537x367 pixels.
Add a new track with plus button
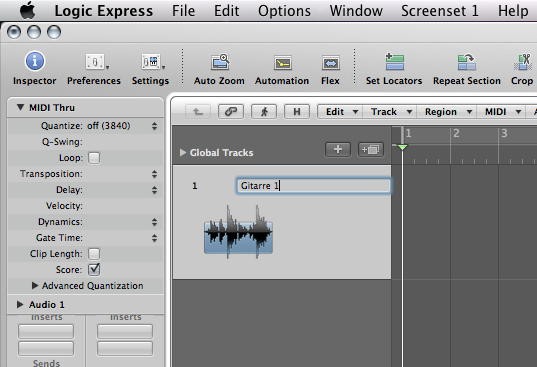pyautogui.click(x=338, y=149)
